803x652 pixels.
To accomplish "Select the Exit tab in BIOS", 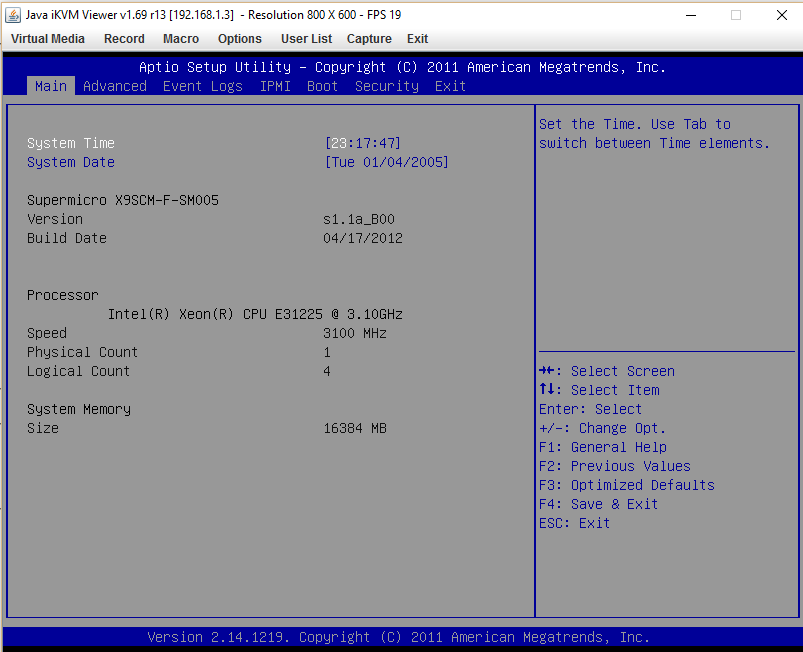I will (450, 86).
